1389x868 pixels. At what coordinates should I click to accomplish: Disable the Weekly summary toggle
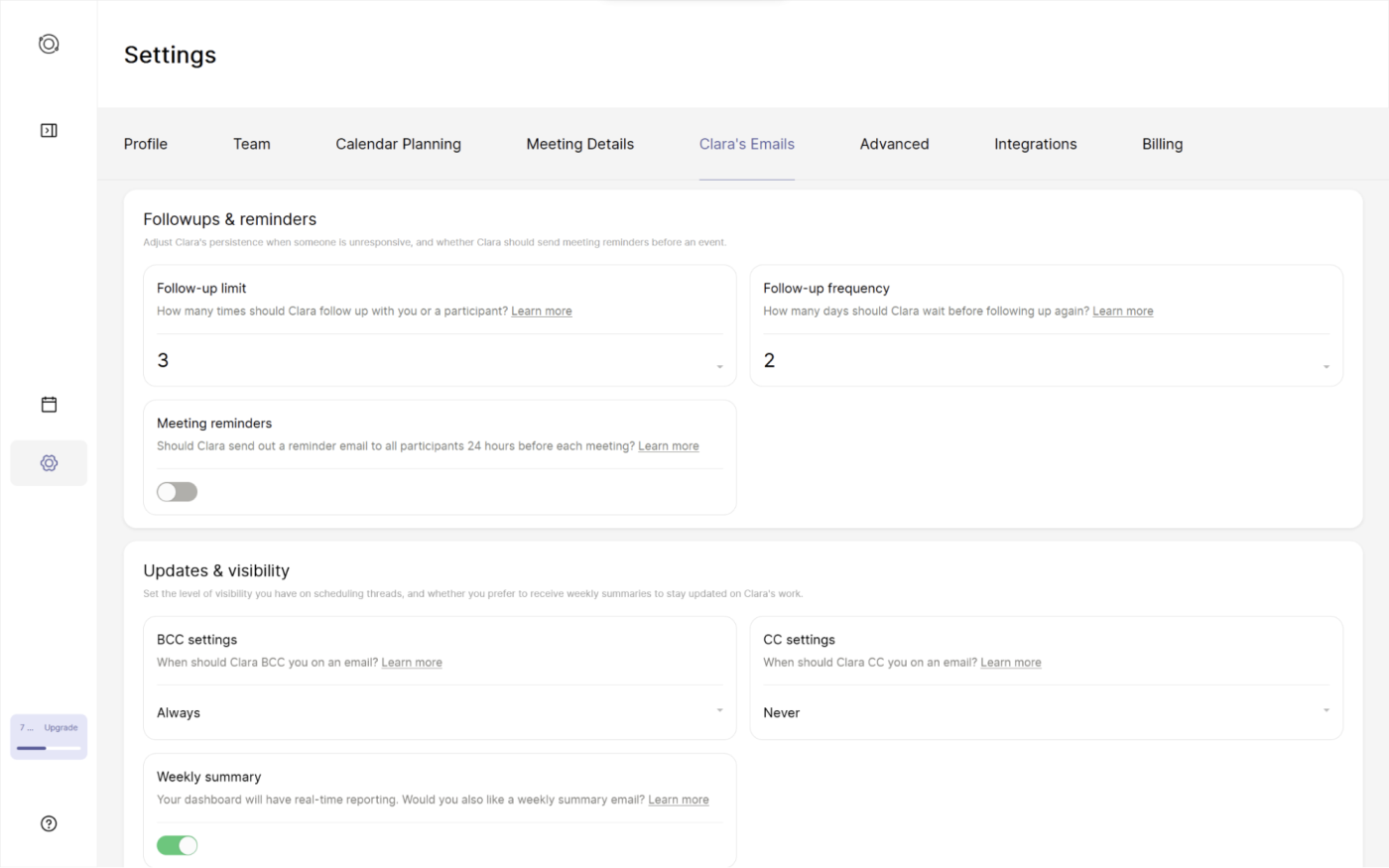(178, 845)
